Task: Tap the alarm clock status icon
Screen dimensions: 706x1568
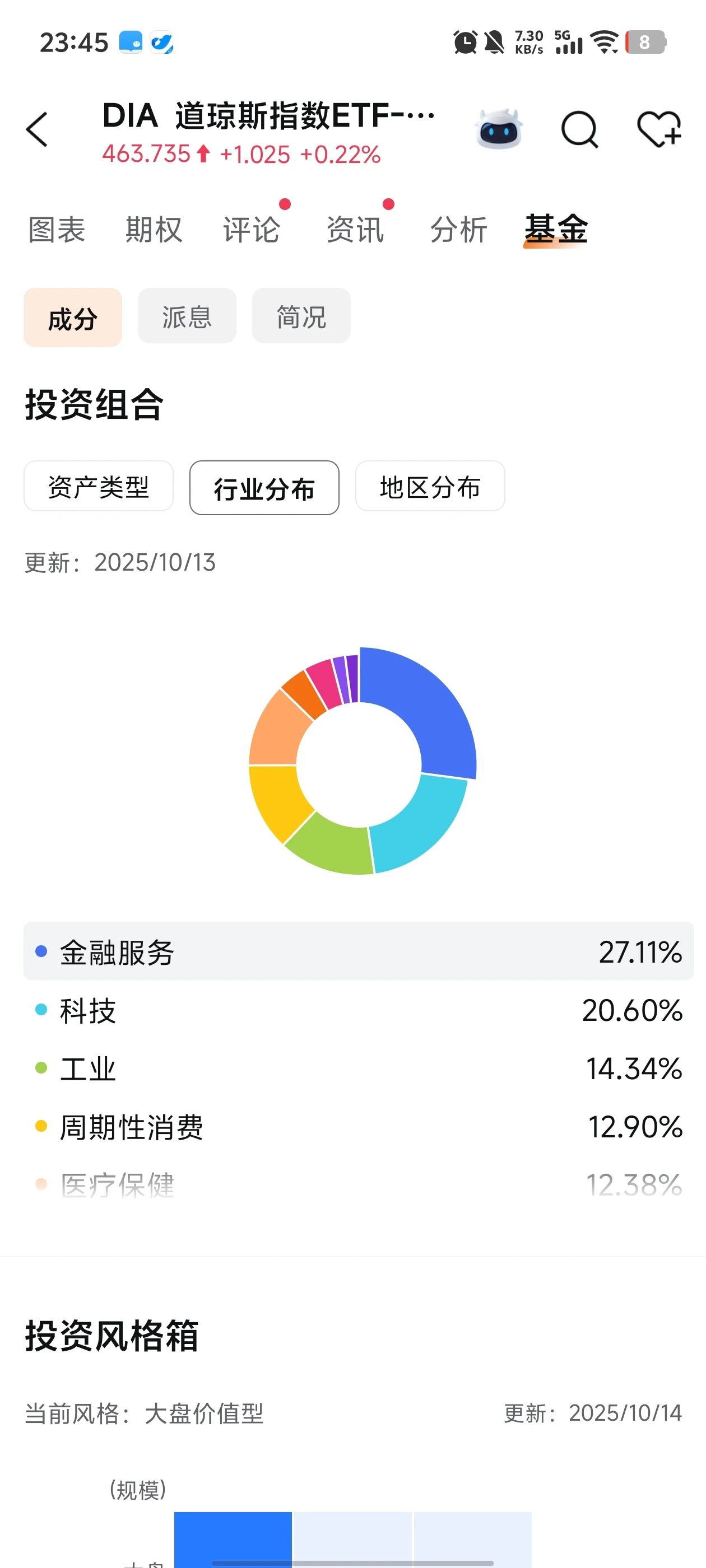Action: tap(466, 43)
